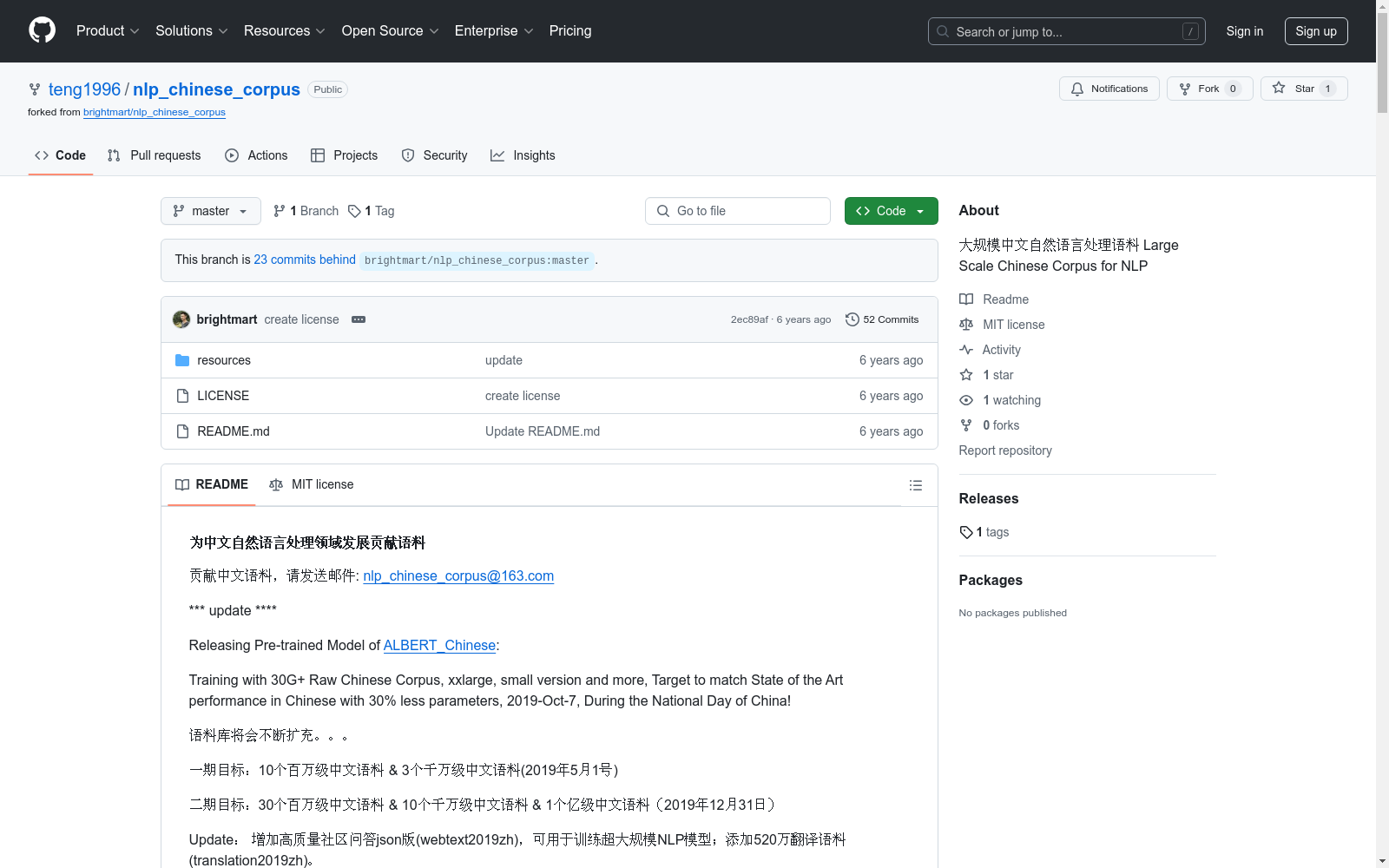Open the ALBERT_Chinese link
This screenshot has width=1389, height=868.
[439, 645]
